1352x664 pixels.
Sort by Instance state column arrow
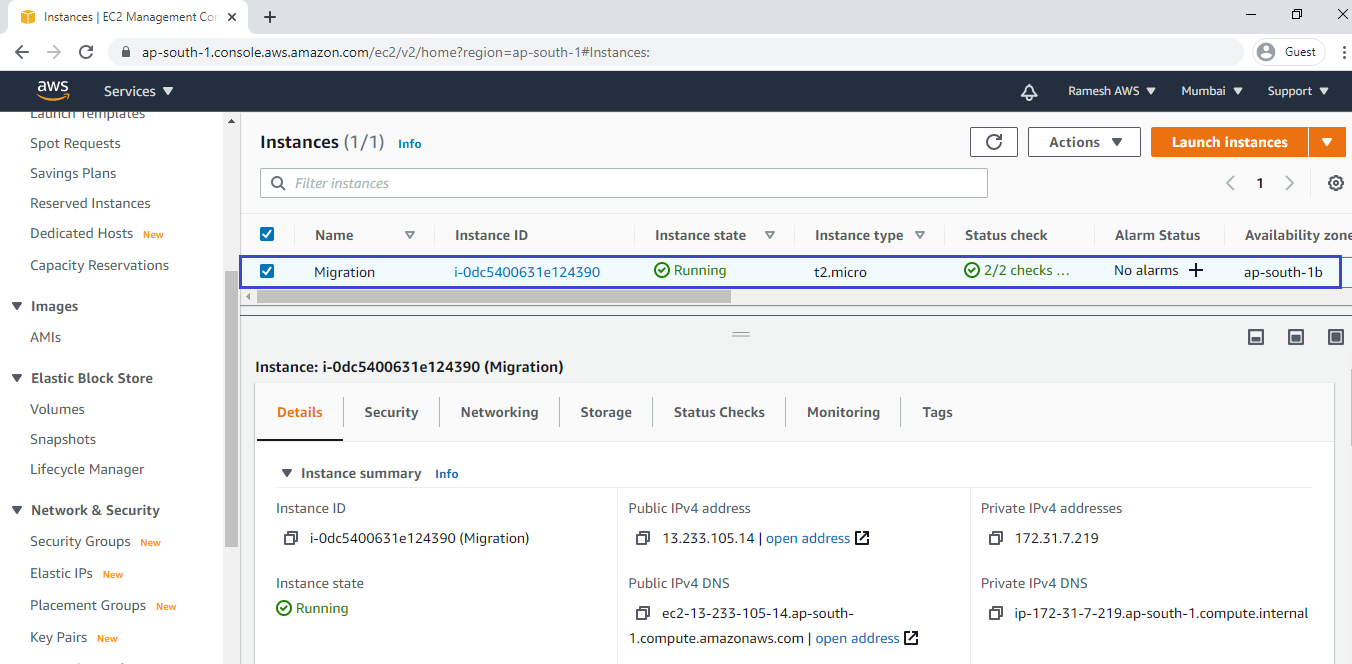(770, 235)
